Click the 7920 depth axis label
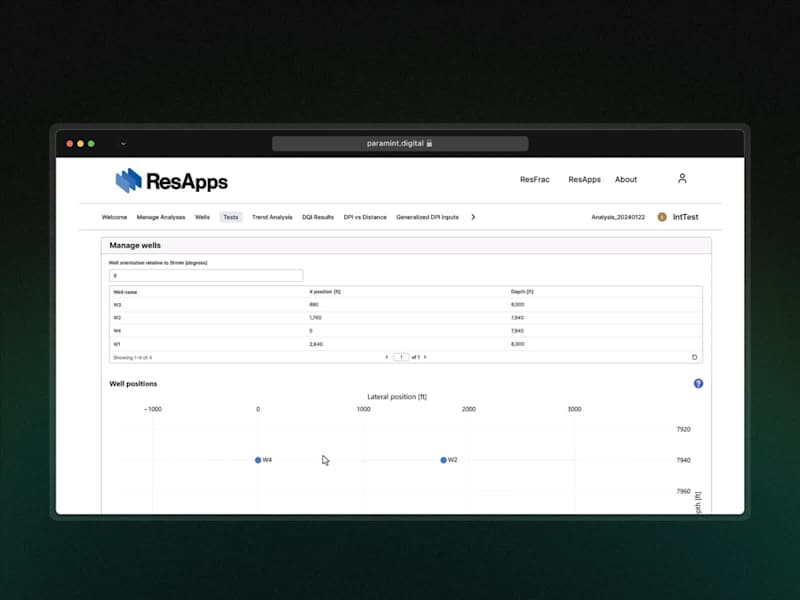Screen dimensions: 800x600 (683, 429)
